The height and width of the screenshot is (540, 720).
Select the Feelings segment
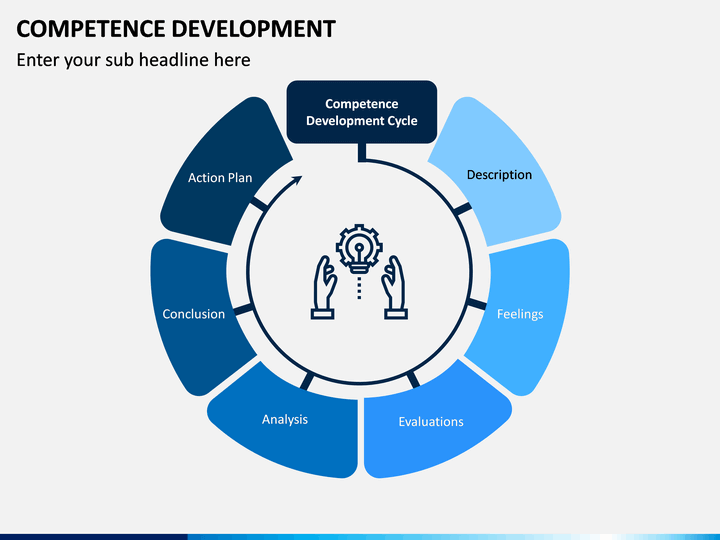[519, 316]
